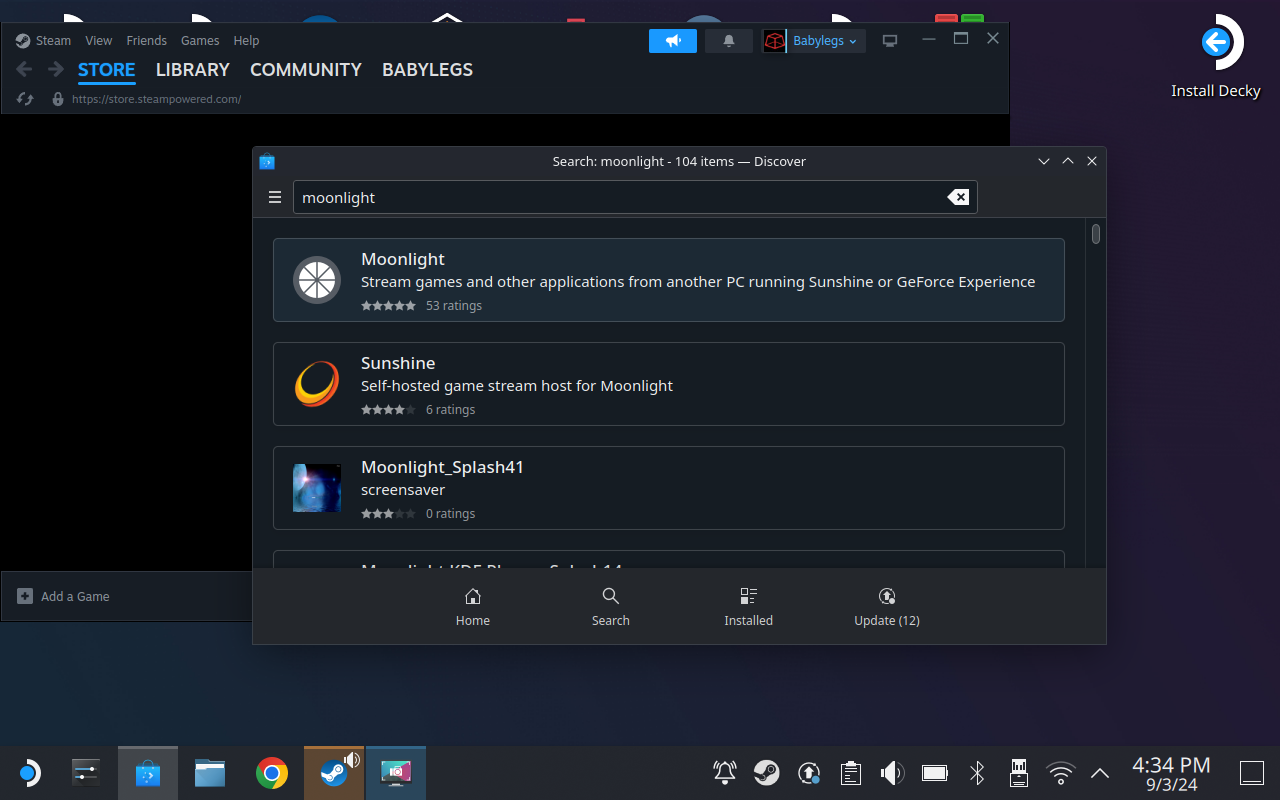The image size is (1280, 800).
Task: Open the Dolphin file manager
Action: 210,773
